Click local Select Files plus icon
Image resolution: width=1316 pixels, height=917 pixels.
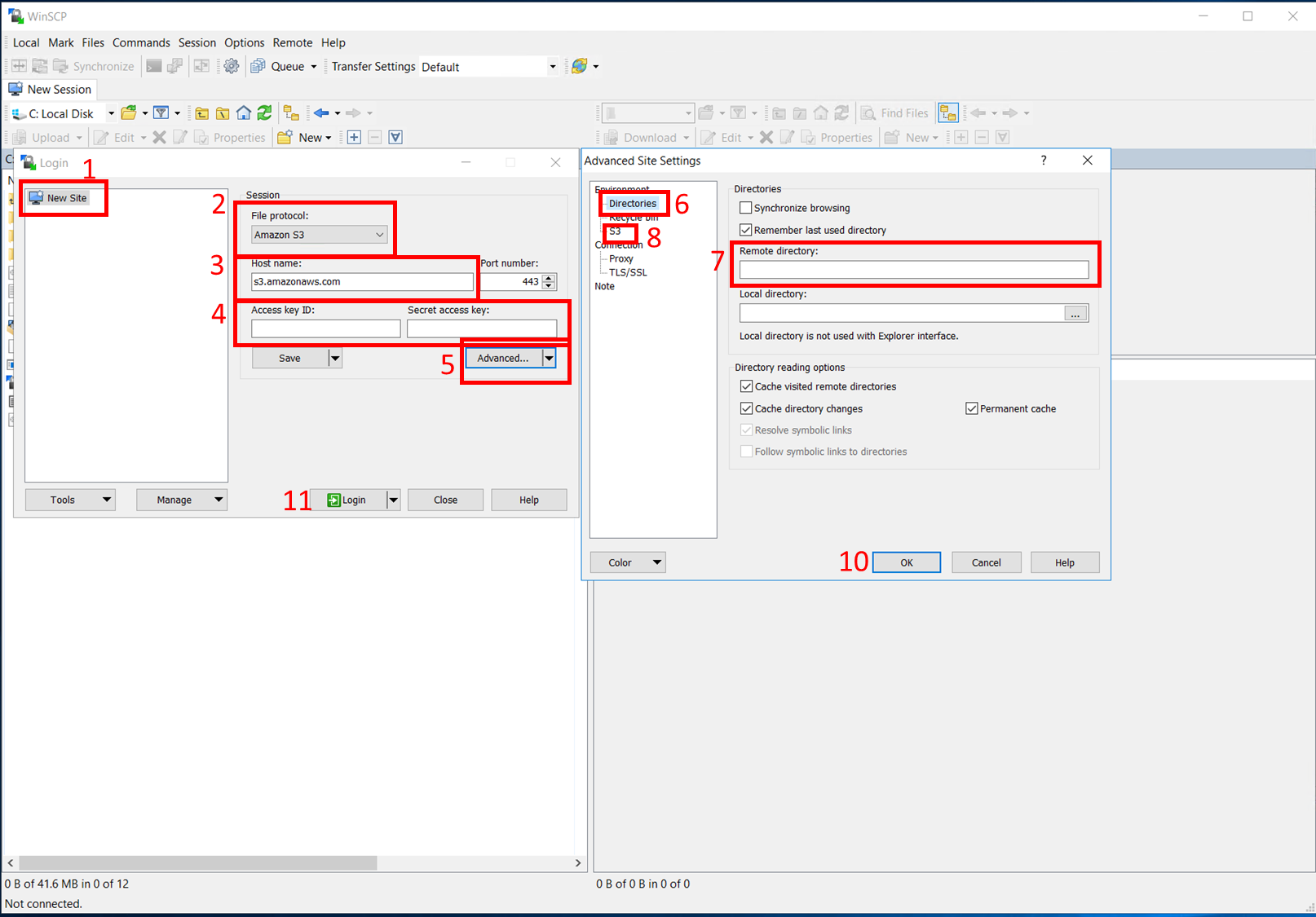point(354,137)
